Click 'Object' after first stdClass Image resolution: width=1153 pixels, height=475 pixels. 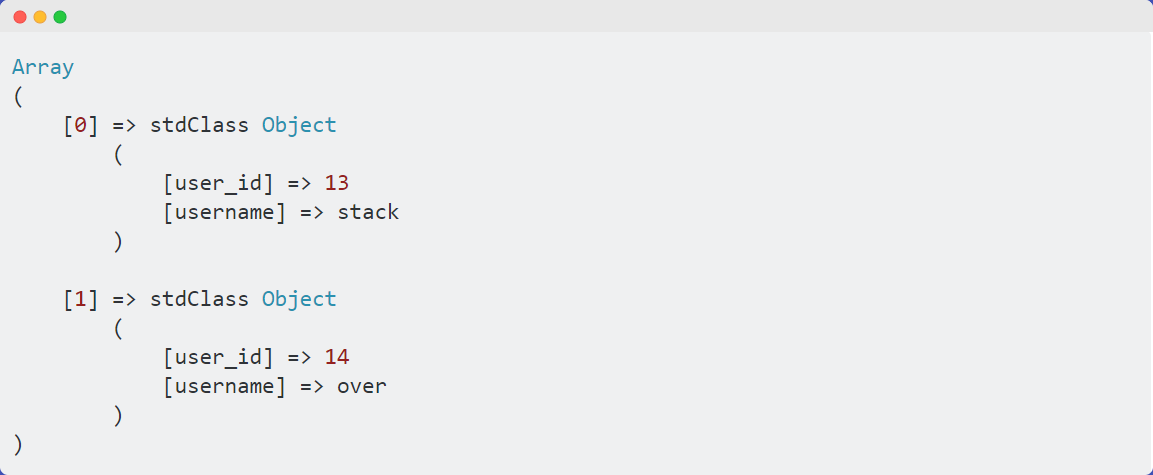pyautogui.click(x=299, y=126)
